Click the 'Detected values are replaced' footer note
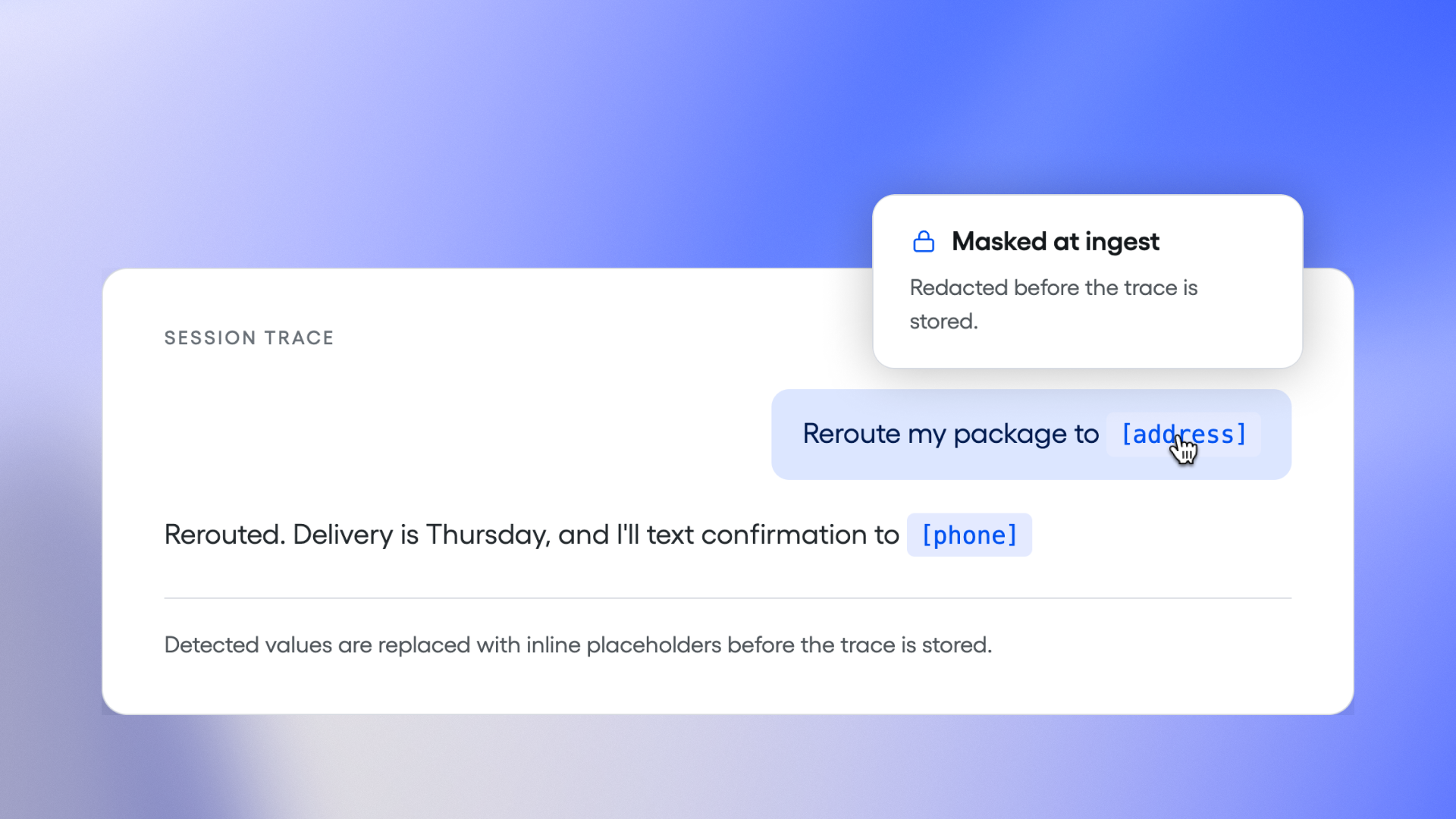 click(x=578, y=645)
